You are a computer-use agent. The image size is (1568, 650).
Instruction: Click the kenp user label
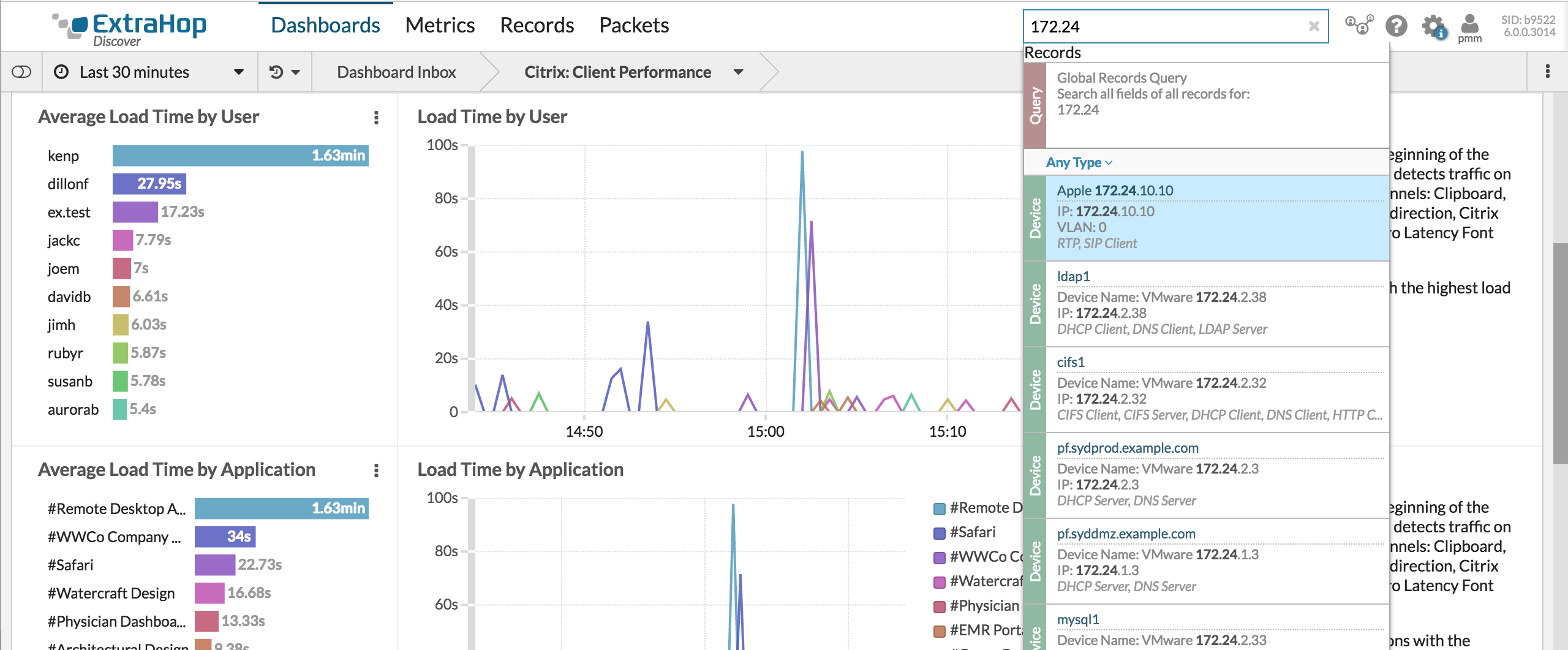[63, 156]
